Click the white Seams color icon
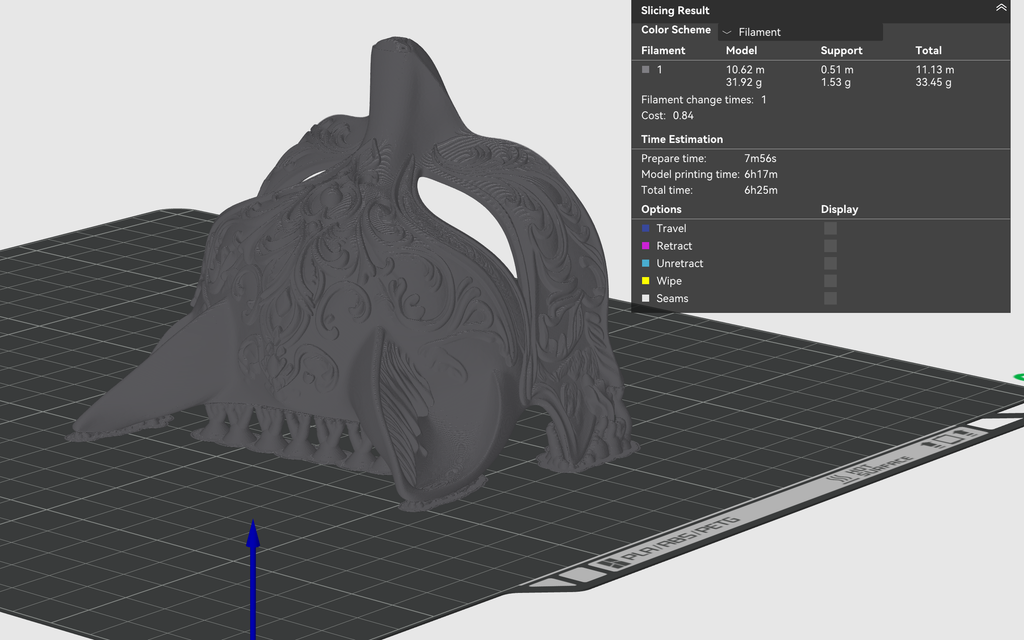1024x640 pixels. pyautogui.click(x=646, y=298)
